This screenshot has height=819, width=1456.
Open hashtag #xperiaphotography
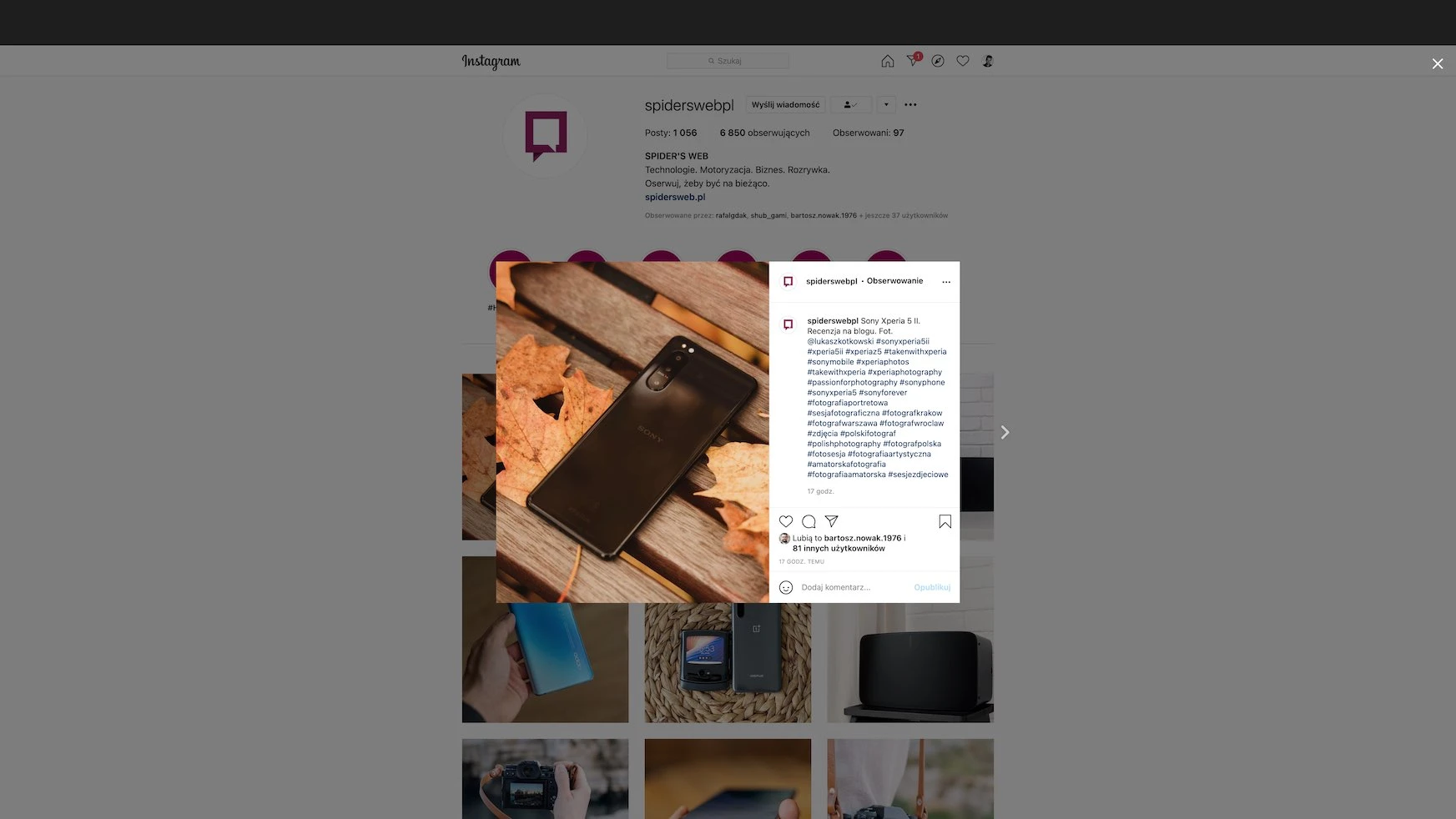pyautogui.click(x=904, y=372)
